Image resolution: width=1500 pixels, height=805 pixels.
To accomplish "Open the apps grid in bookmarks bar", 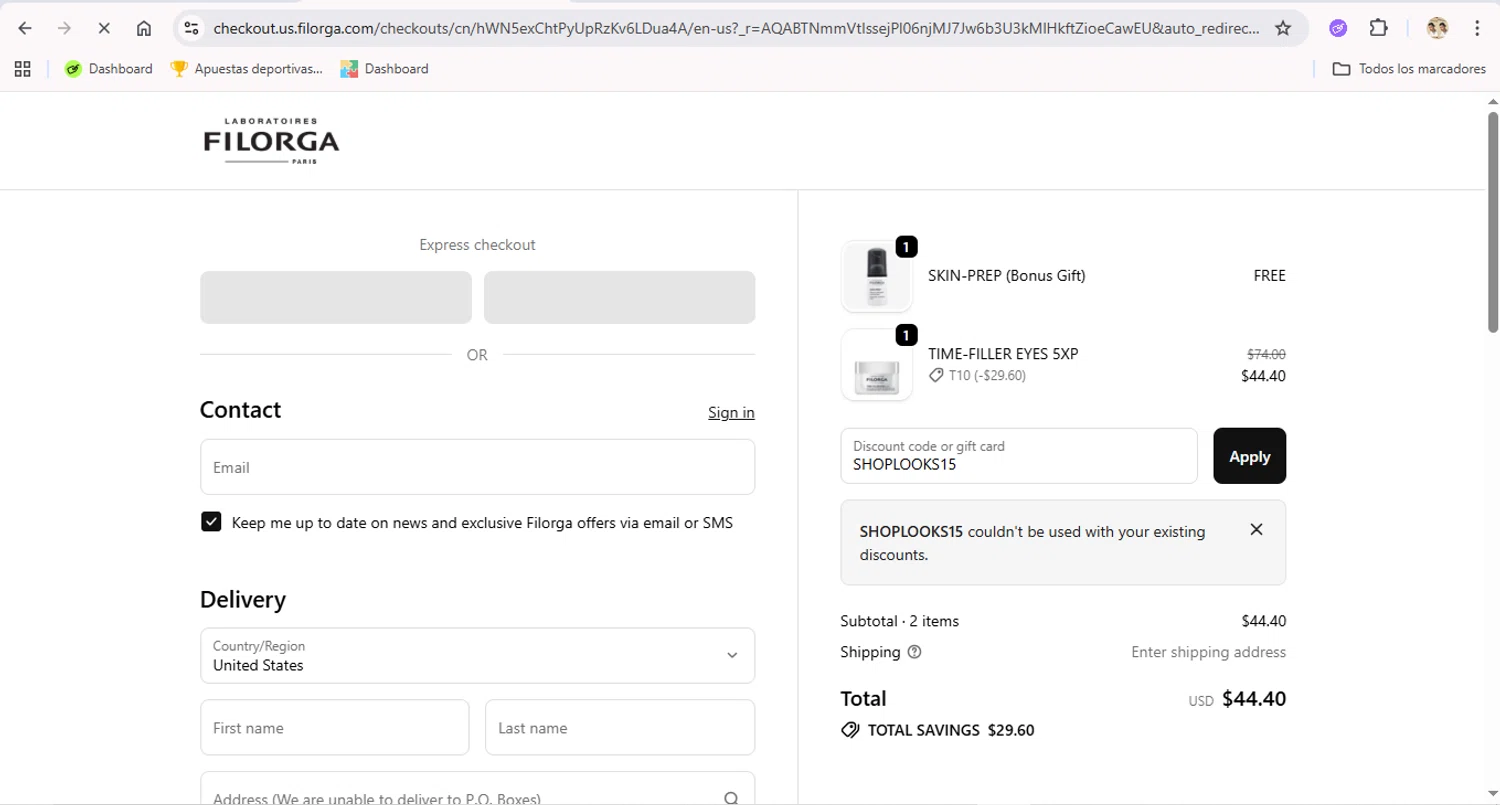I will click(23, 69).
